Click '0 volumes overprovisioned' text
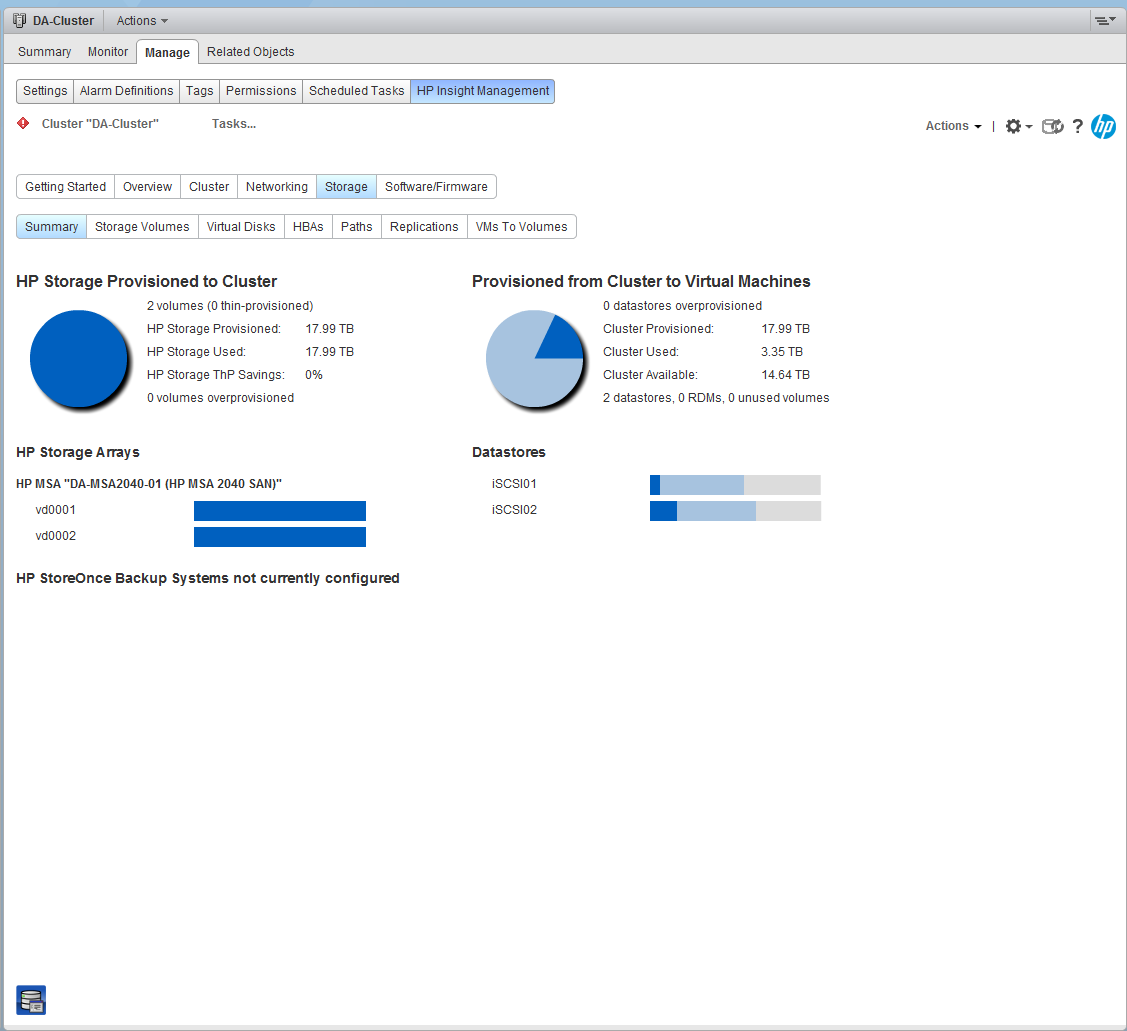This screenshot has width=1127, height=1031. tap(221, 398)
